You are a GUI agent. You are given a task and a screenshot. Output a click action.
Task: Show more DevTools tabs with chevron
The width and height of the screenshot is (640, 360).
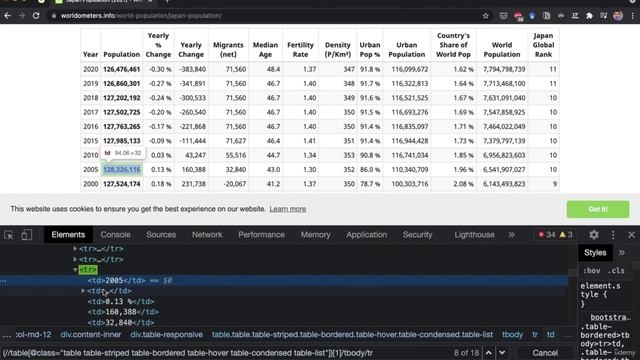tap(511, 235)
